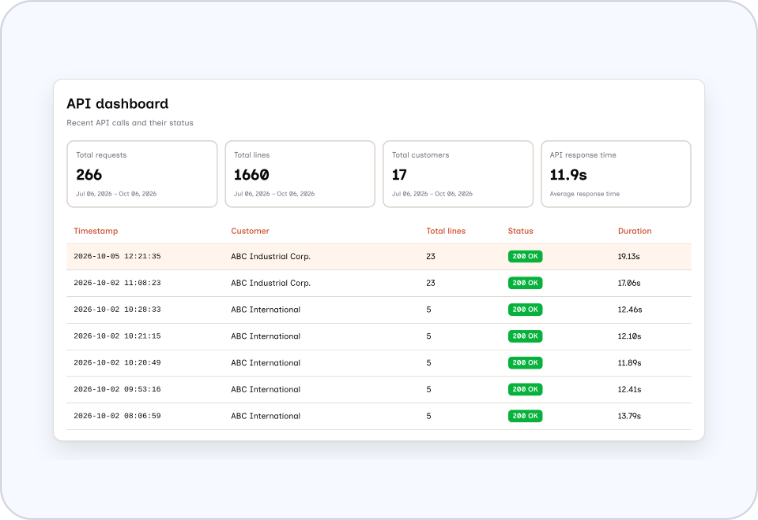Click the 200 OK badge in the 08:06:59 row

click(x=525, y=416)
